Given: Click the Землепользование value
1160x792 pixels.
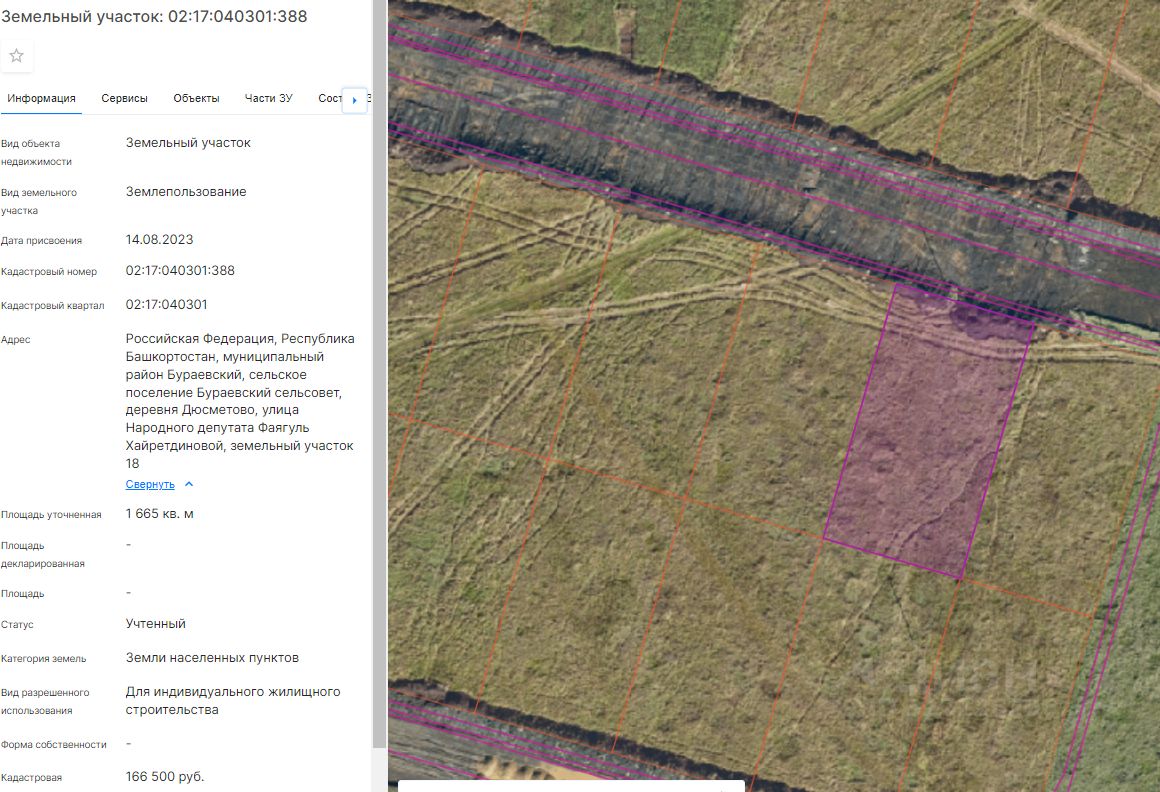Looking at the screenshot, I should click(x=186, y=192).
